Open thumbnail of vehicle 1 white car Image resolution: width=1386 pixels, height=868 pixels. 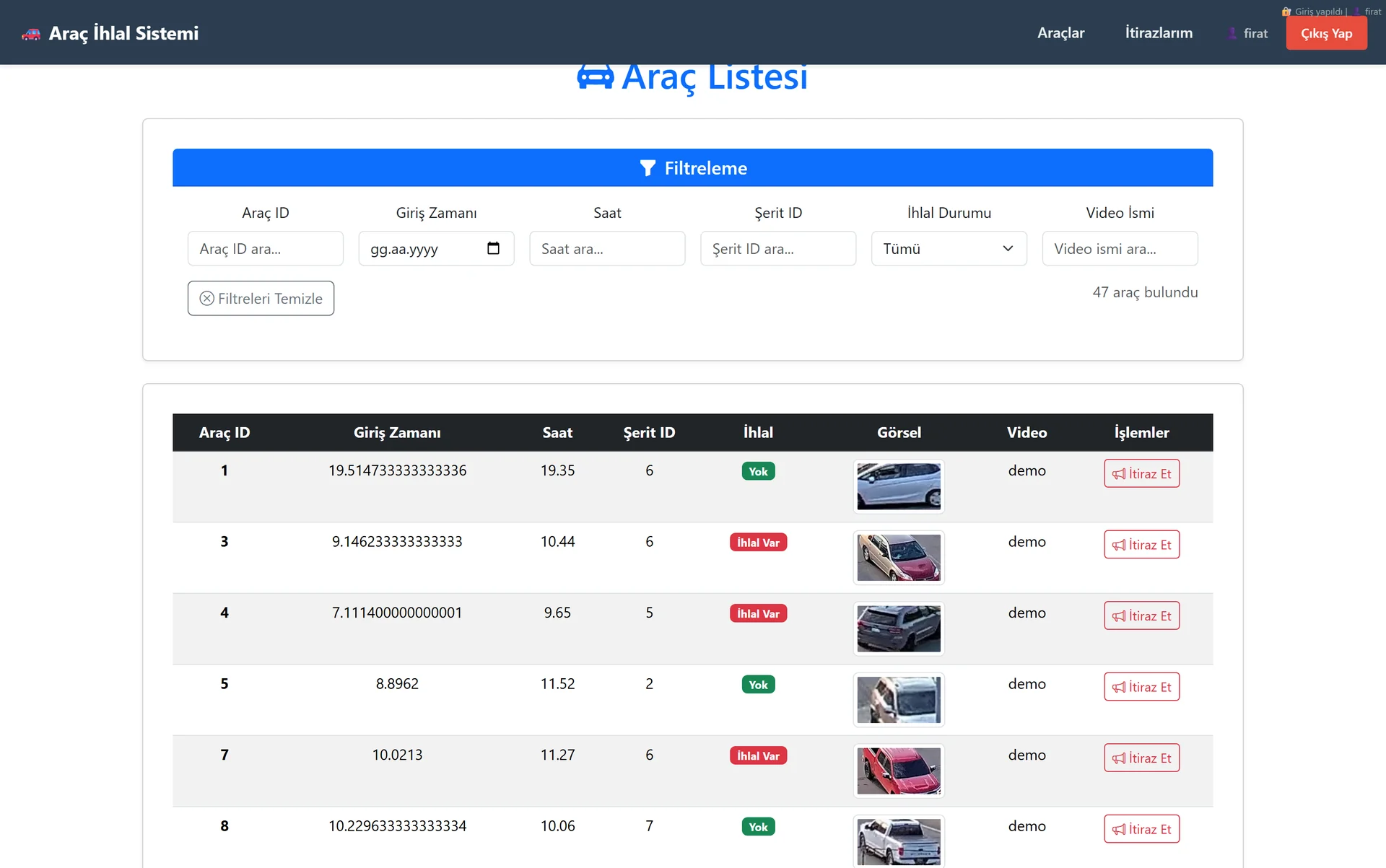pos(899,486)
